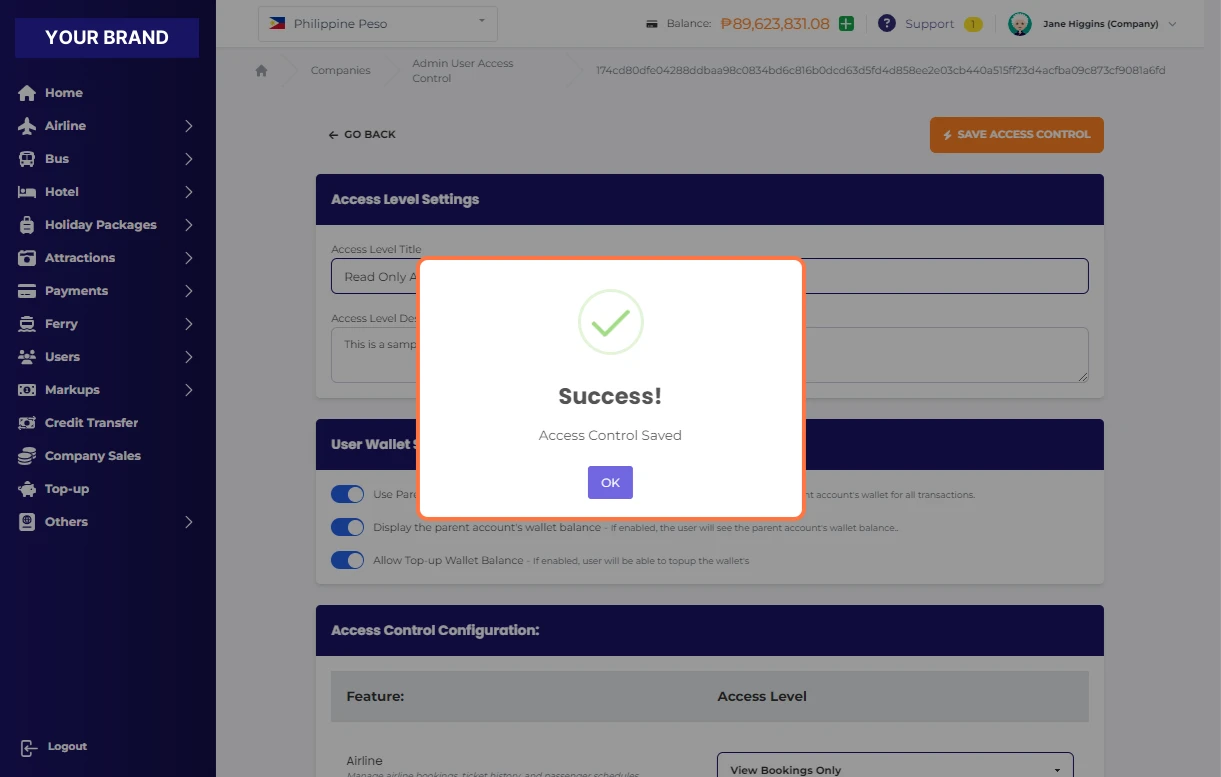This screenshot has height=777, width=1221.
Task: Click the Support question mark icon
Action: coord(886,23)
